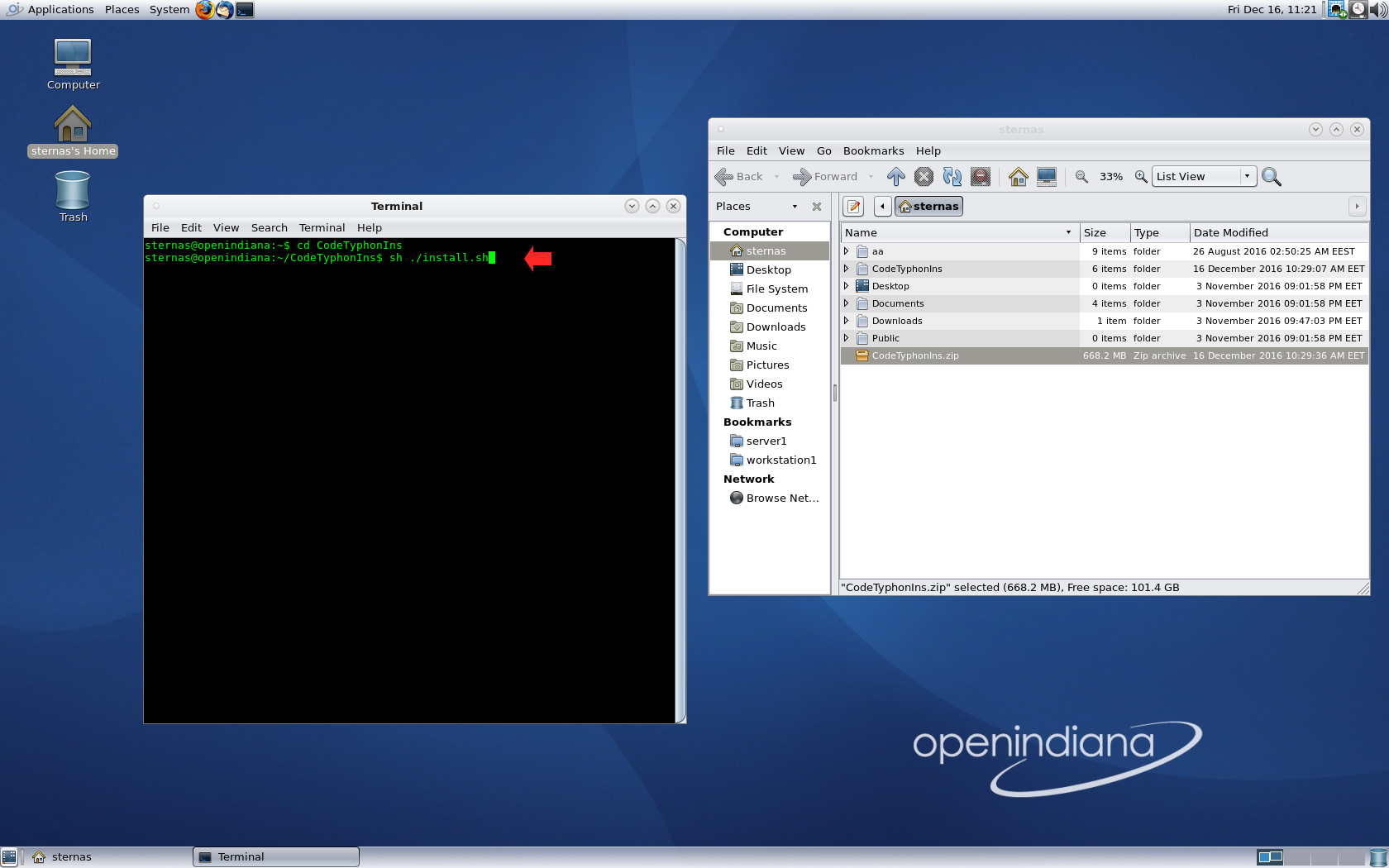Click the terminal window's vertical scrollbar
1389x868 pixels.
(680, 480)
